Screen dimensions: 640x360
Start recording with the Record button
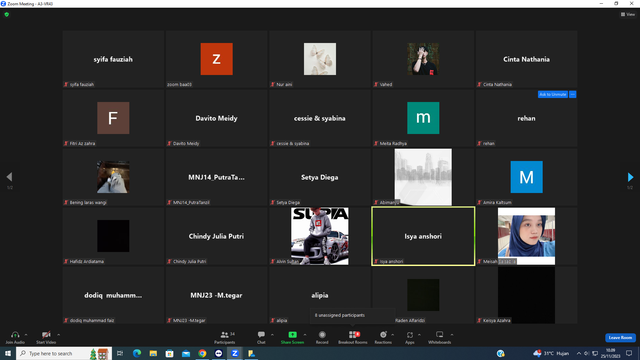[x=322, y=337]
